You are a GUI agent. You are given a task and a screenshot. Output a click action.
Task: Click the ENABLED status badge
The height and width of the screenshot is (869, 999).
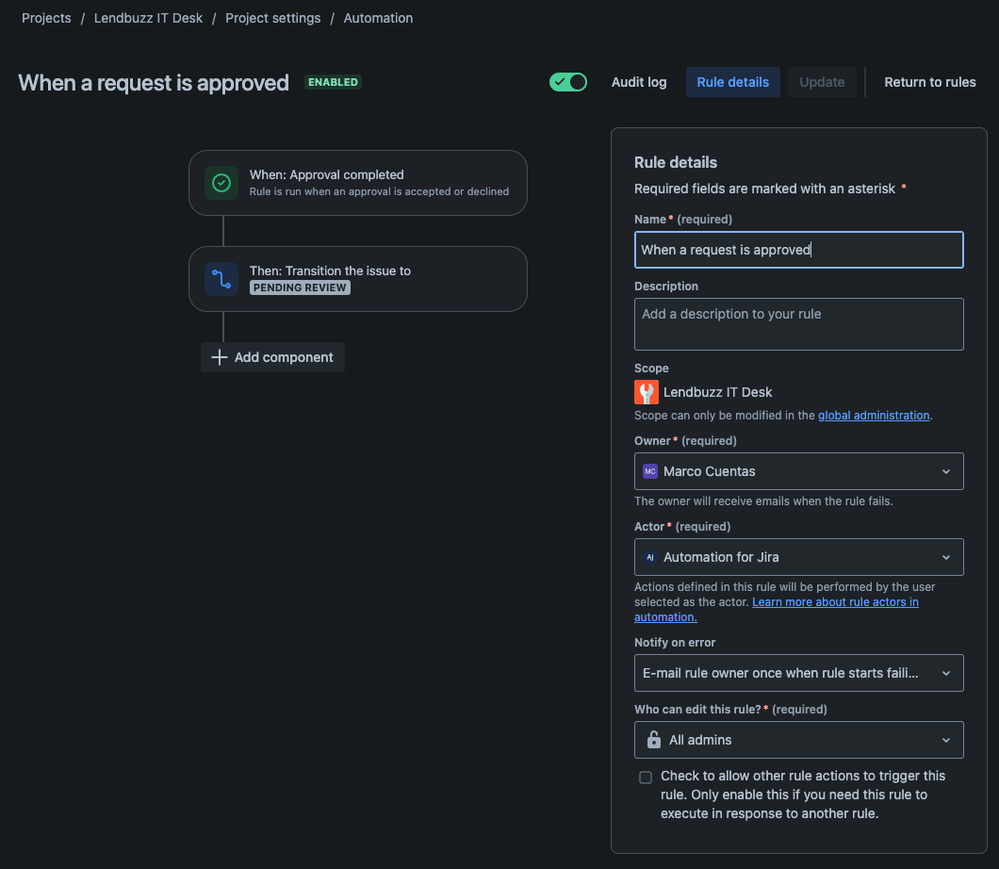pos(333,82)
